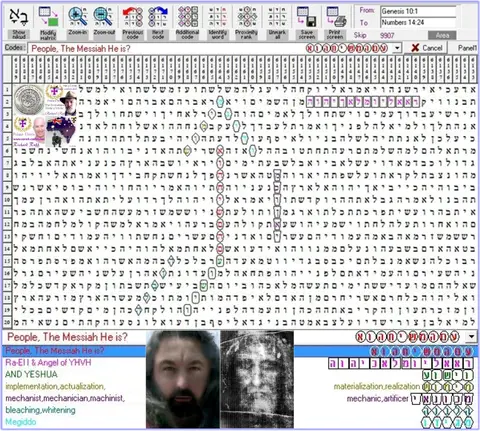Click the Additional code icon
This screenshot has width=480, height=431.
pyautogui.click(x=188, y=17)
